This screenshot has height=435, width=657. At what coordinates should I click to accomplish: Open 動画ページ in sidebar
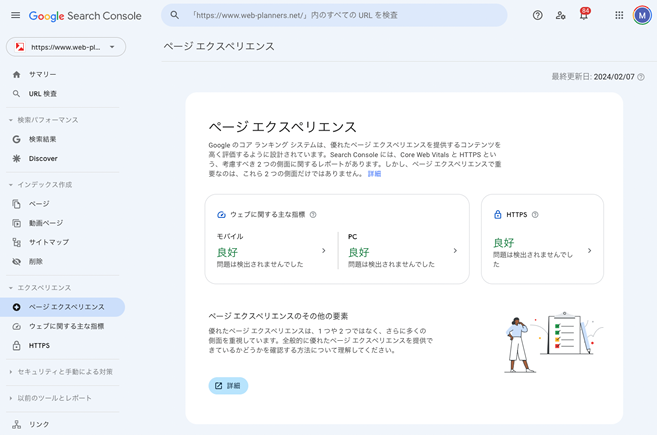click(x=46, y=223)
